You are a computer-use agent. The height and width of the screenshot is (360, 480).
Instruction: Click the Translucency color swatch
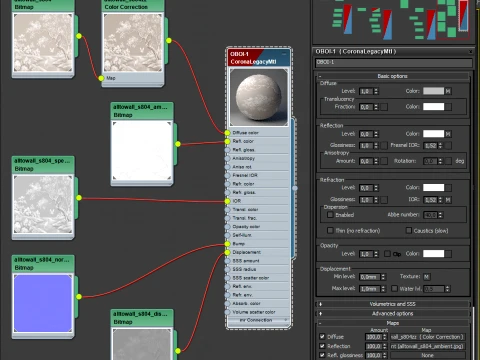pos(433,107)
